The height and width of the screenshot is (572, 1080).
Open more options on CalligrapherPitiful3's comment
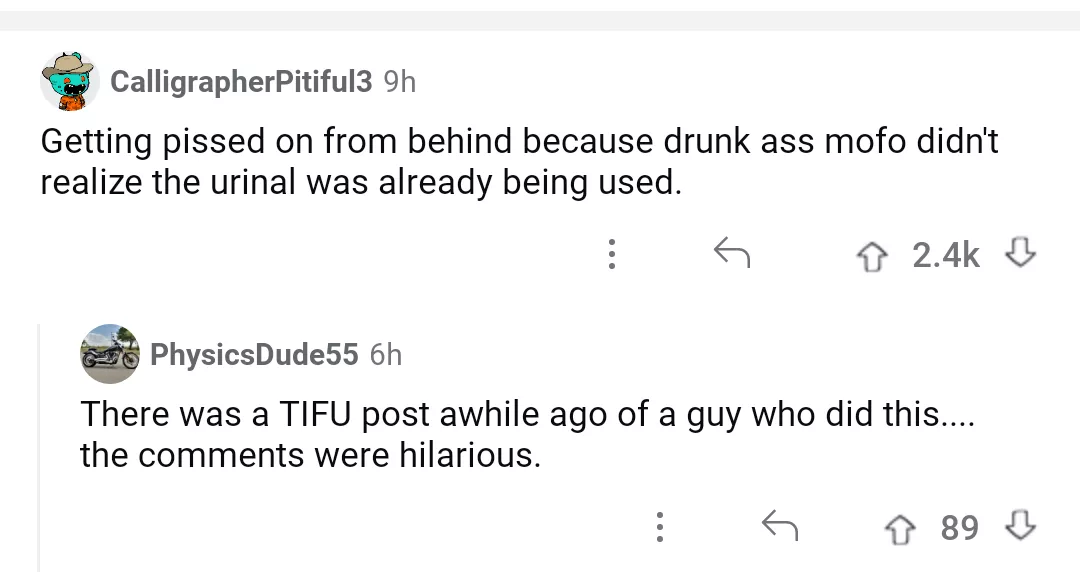[x=611, y=256]
